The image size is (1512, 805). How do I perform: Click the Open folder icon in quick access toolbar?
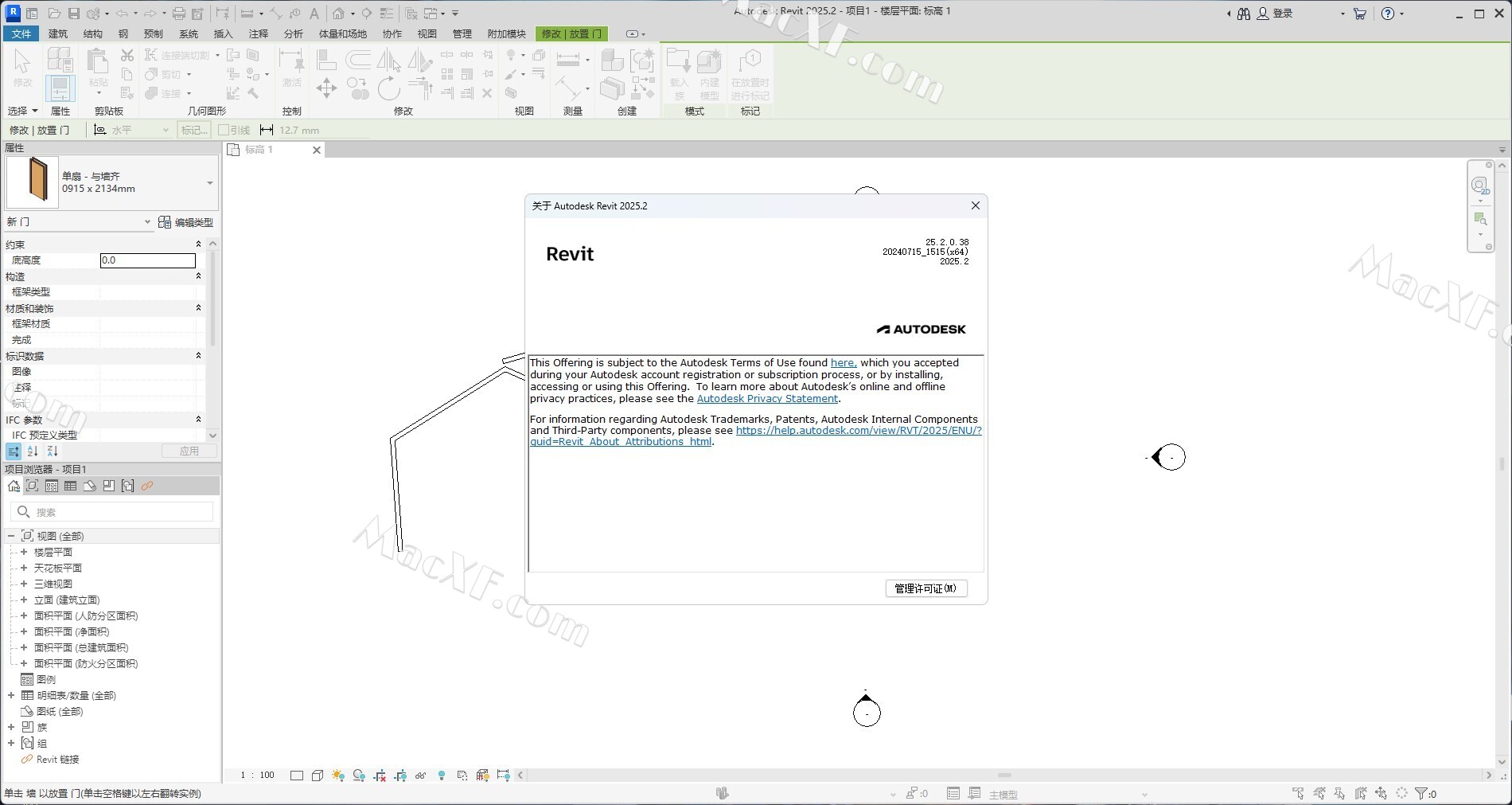click(54, 14)
